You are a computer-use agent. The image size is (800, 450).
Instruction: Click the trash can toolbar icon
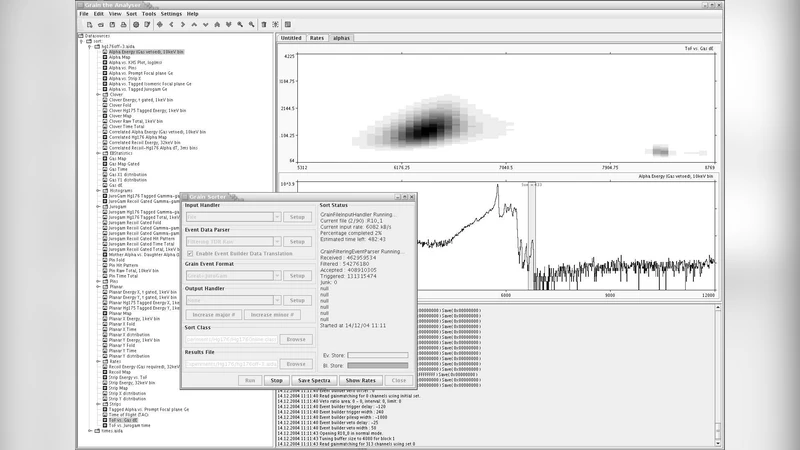click(261, 24)
